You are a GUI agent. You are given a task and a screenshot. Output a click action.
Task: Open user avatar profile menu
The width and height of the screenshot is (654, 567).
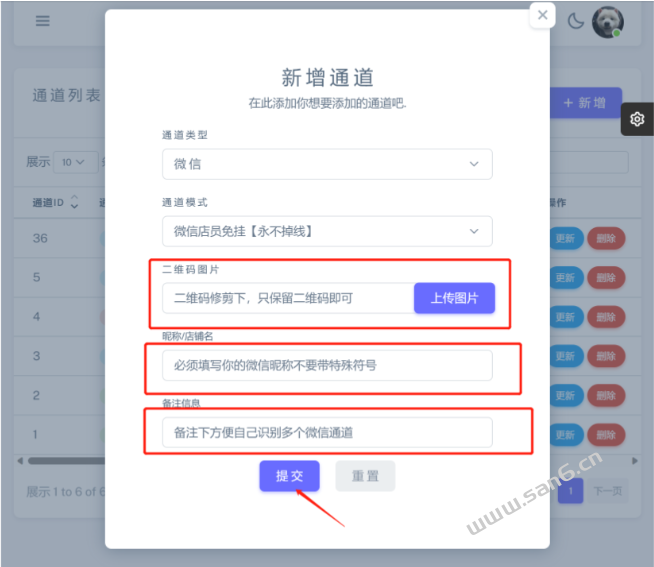tap(608, 22)
